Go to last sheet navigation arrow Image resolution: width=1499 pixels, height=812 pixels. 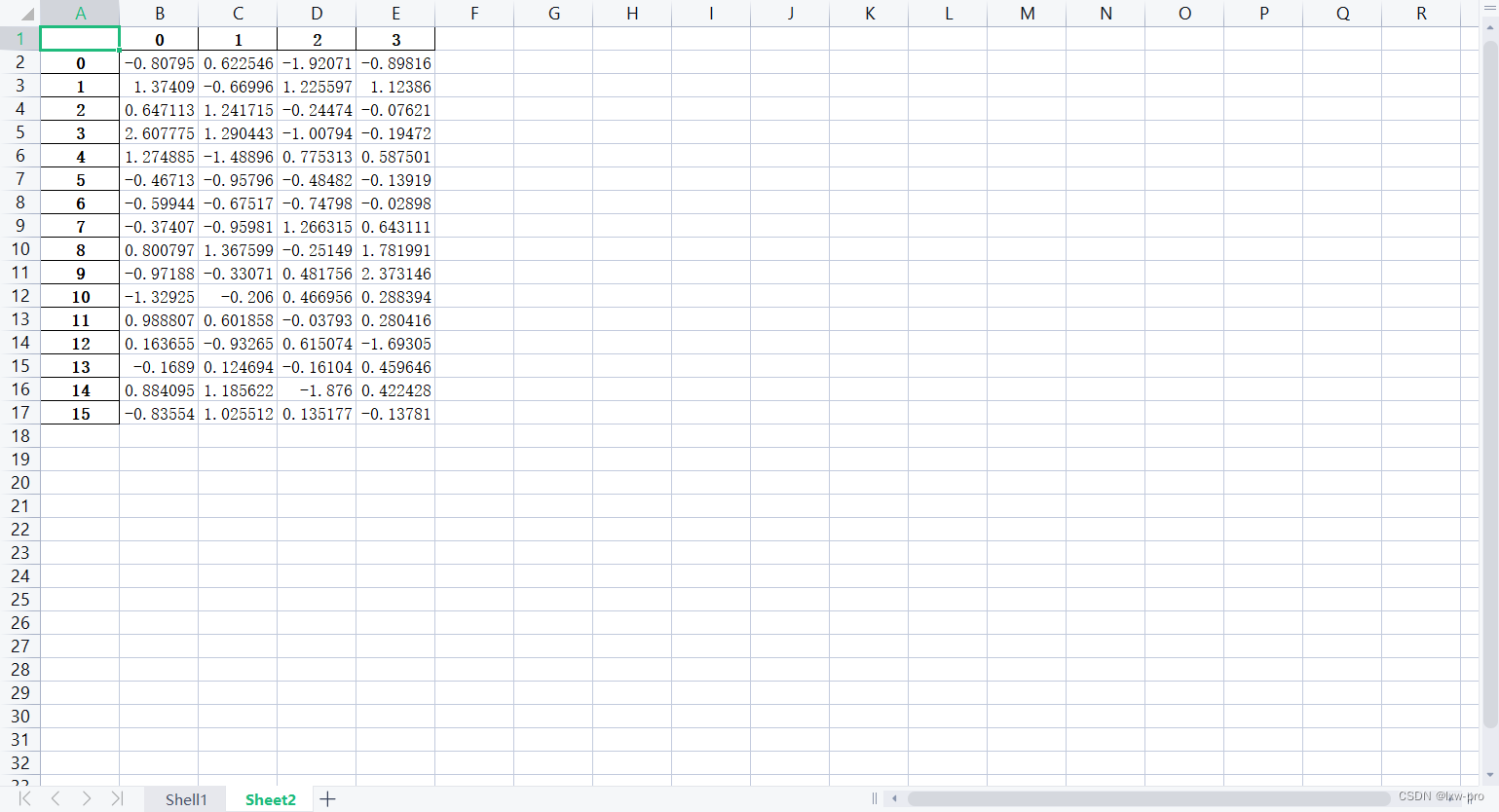[x=117, y=798]
